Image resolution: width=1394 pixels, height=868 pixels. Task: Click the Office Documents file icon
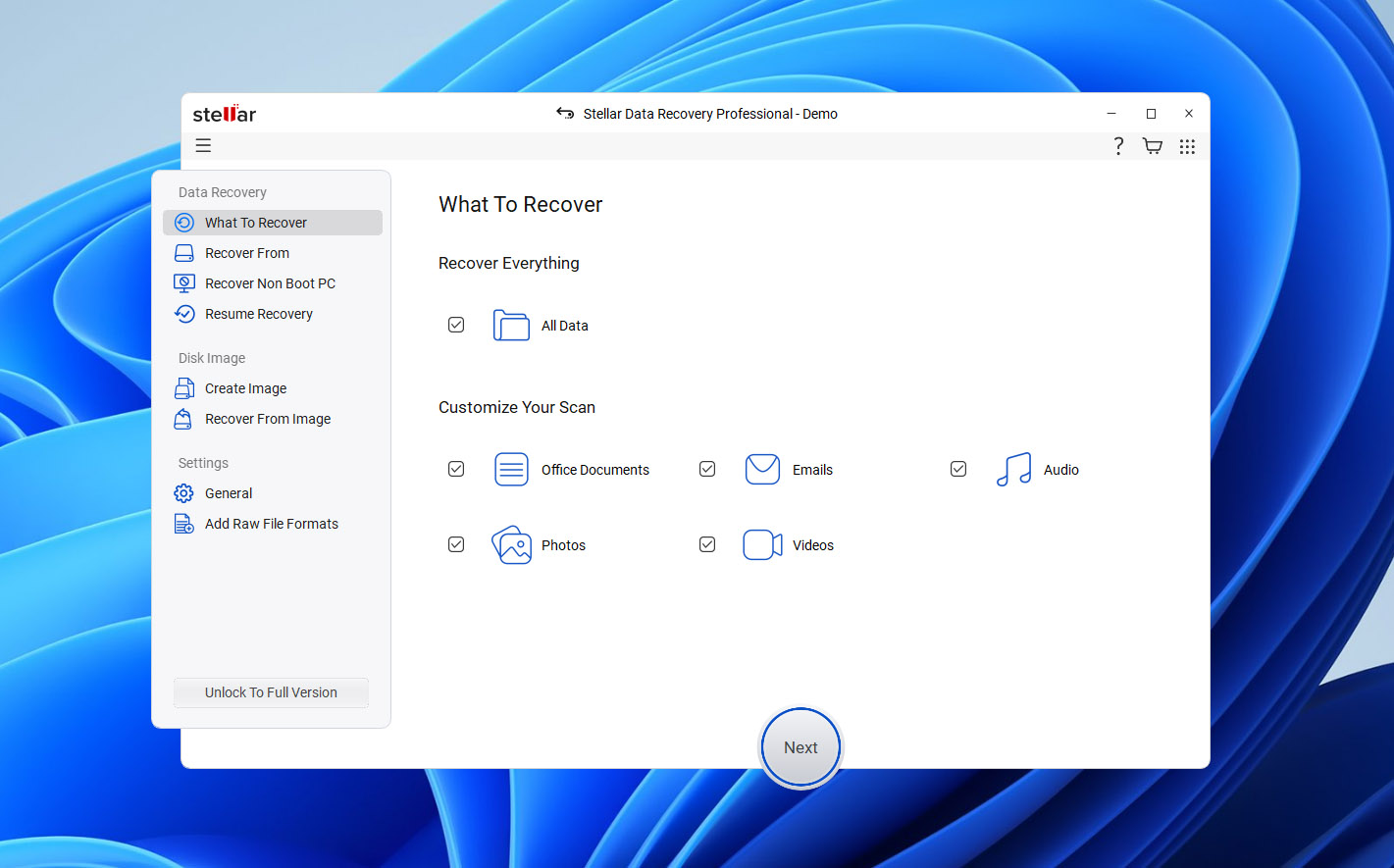(511, 470)
